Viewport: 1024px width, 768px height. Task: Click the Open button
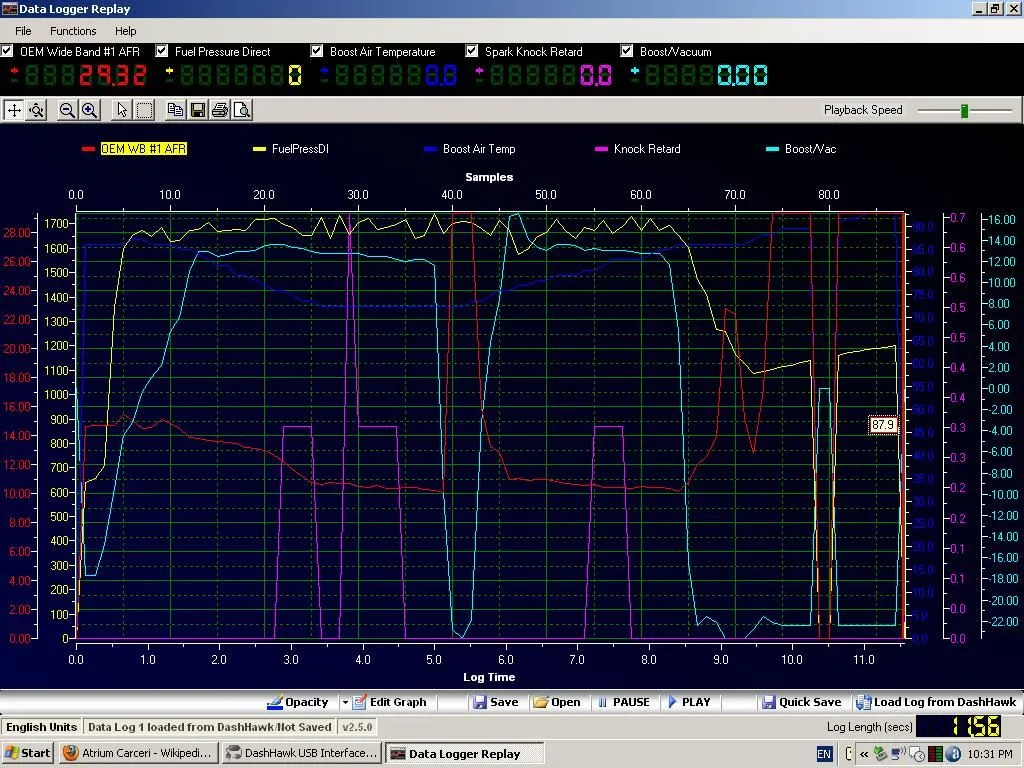click(x=556, y=702)
